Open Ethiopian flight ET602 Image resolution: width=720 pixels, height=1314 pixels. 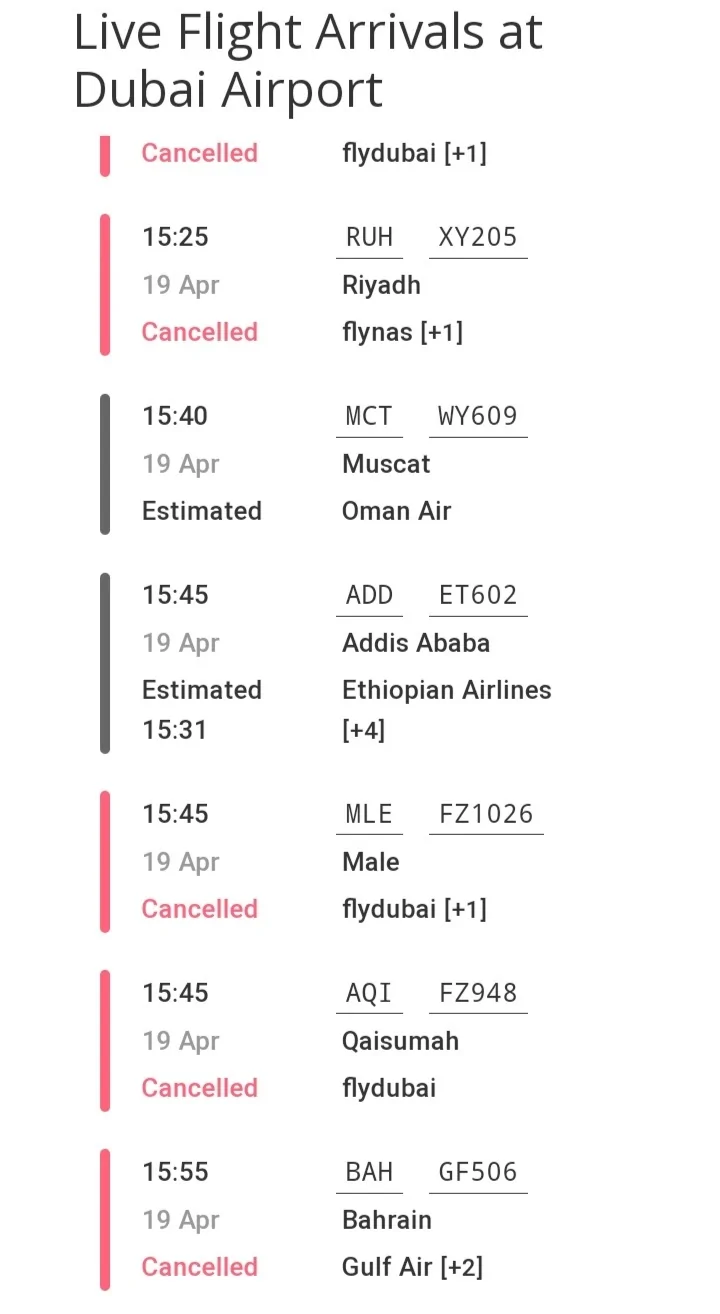coord(478,595)
